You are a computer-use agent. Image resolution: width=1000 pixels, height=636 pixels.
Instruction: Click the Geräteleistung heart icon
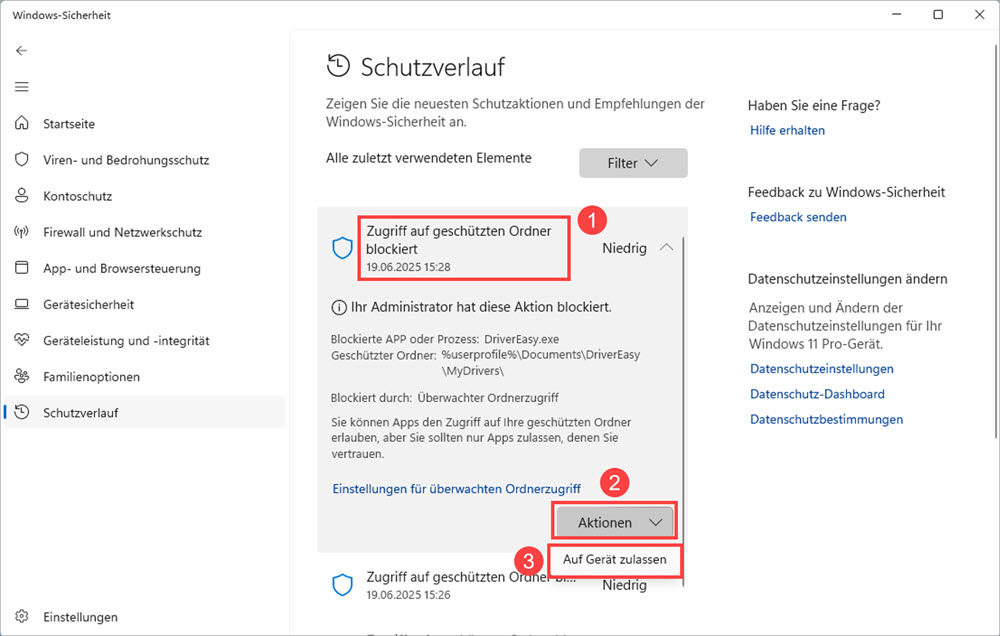click(x=22, y=340)
